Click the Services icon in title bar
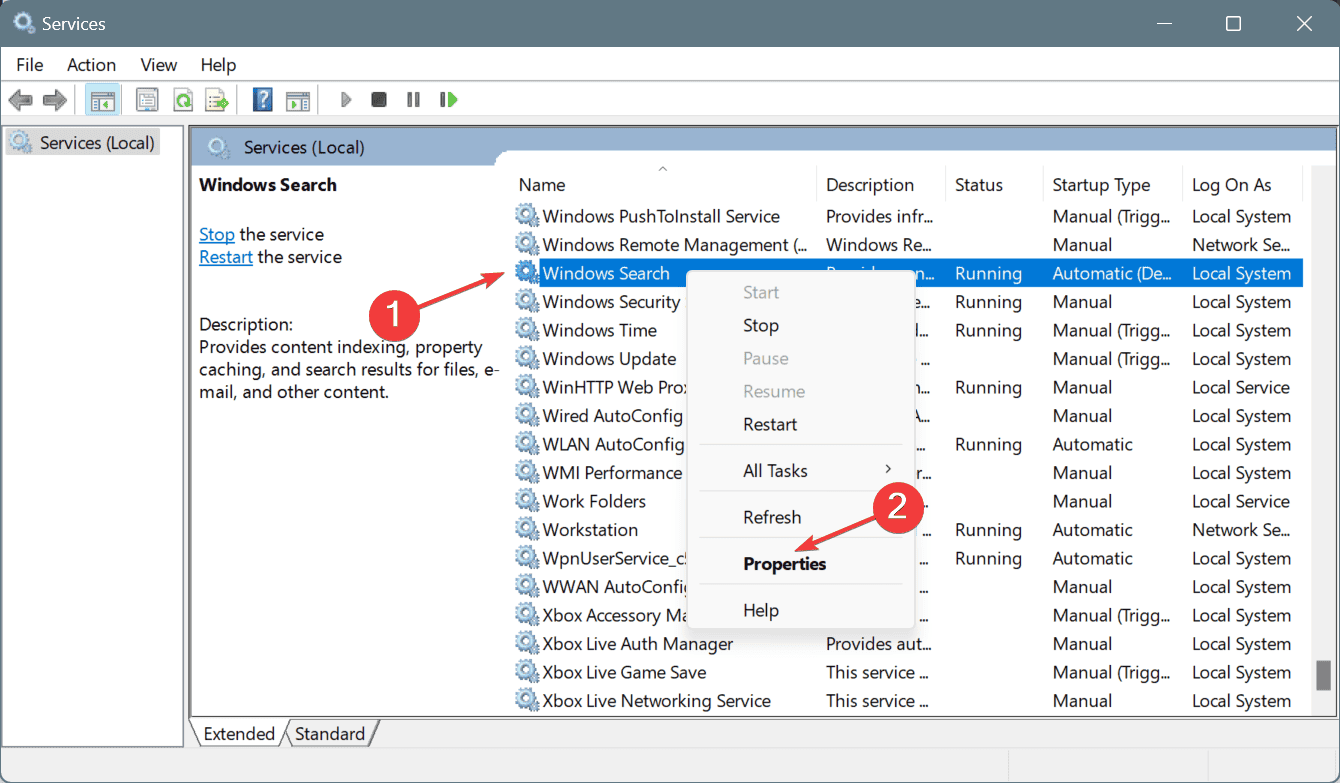 (24, 23)
